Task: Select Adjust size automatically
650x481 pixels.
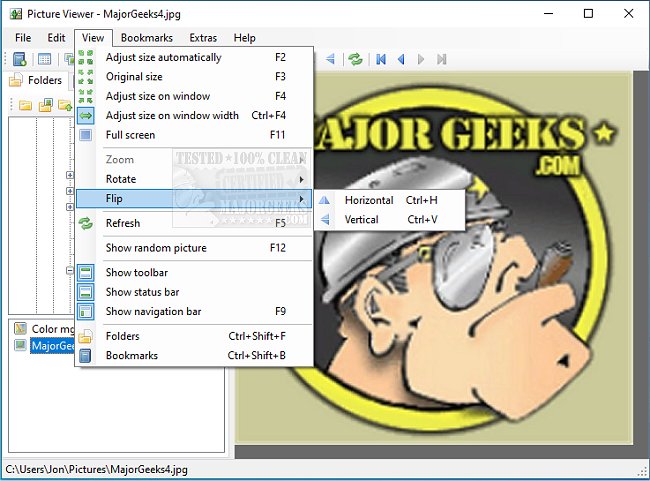Action: tap(194, 57)
